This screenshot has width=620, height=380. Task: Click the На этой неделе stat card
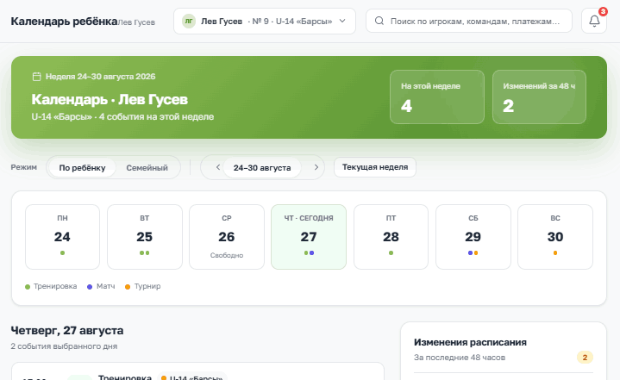(x=437, y=97)
